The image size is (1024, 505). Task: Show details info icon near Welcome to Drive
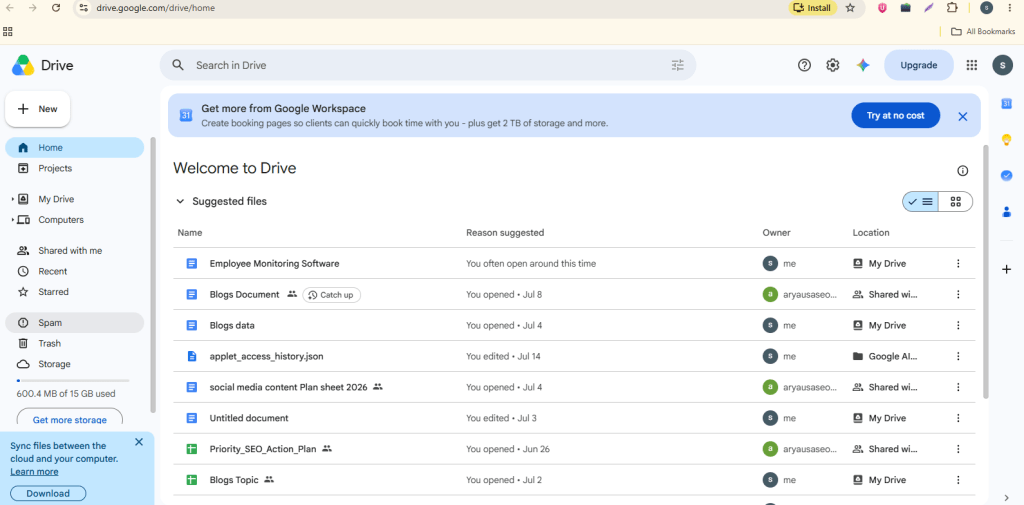click(962, 171)
